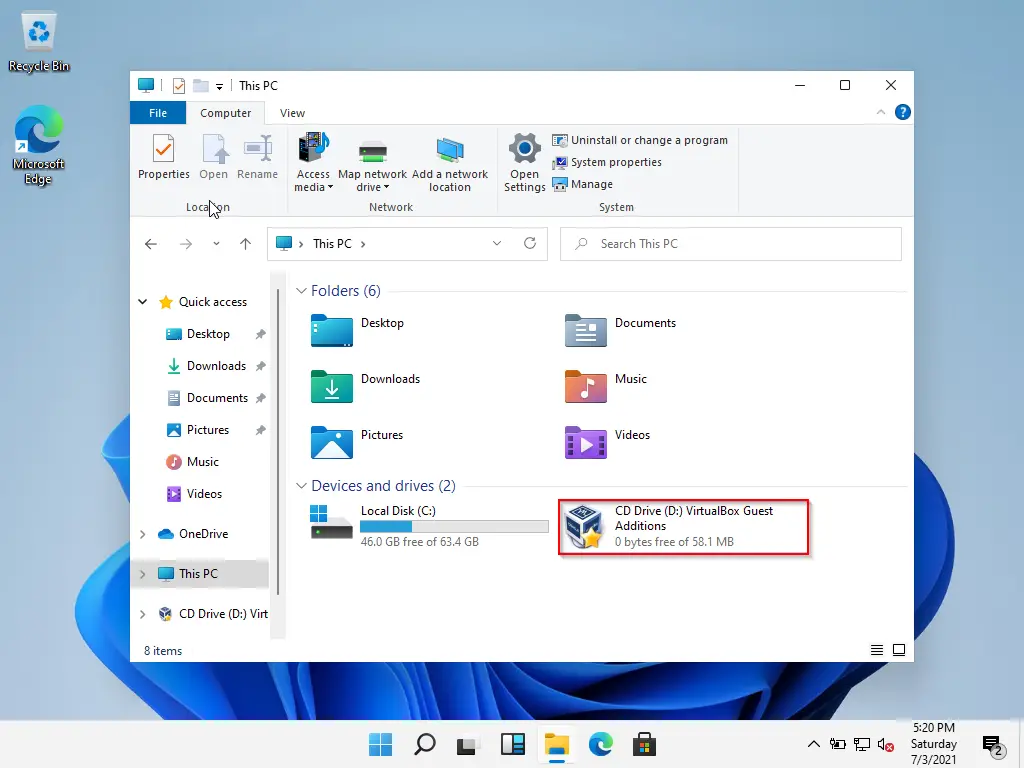The image size is (1024, 768).
Task: Launch Microsoft Edge from the desktop shortcut
Action: (x=39, y=146)
